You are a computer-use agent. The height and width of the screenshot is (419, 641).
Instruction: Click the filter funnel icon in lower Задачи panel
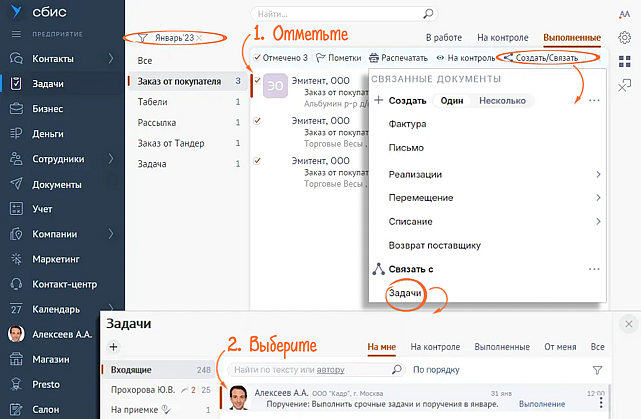coord(598,369)
